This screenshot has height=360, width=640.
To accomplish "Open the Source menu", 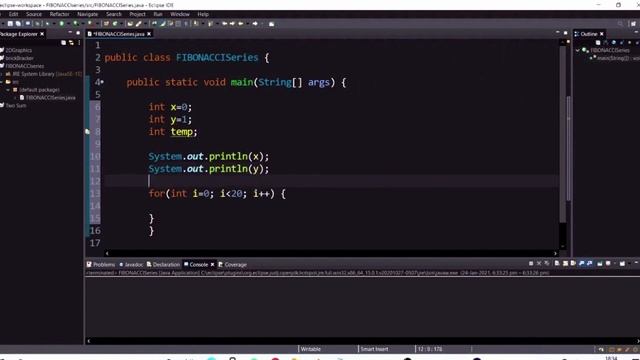I will (34, 14).
